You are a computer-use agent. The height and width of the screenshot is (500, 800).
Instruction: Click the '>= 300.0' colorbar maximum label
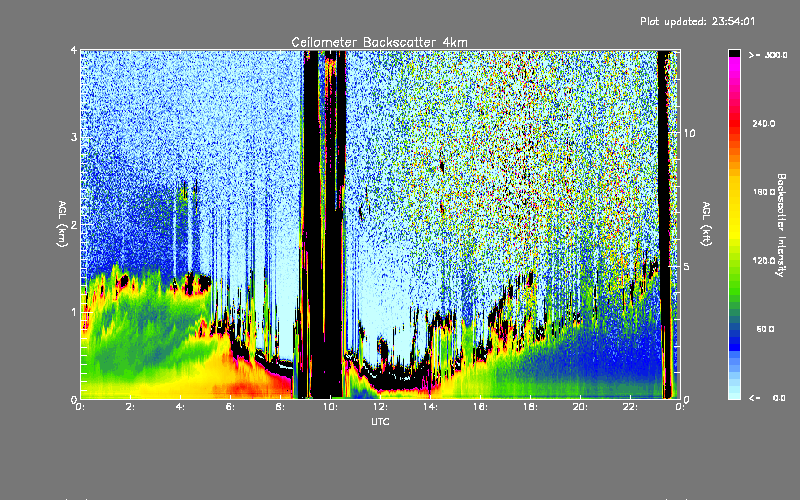coord(768,55)
